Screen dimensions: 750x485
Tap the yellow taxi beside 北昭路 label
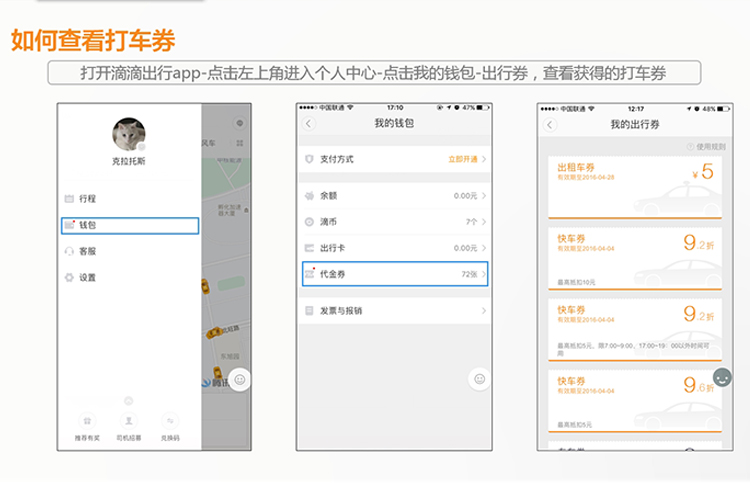coord(215,332)
